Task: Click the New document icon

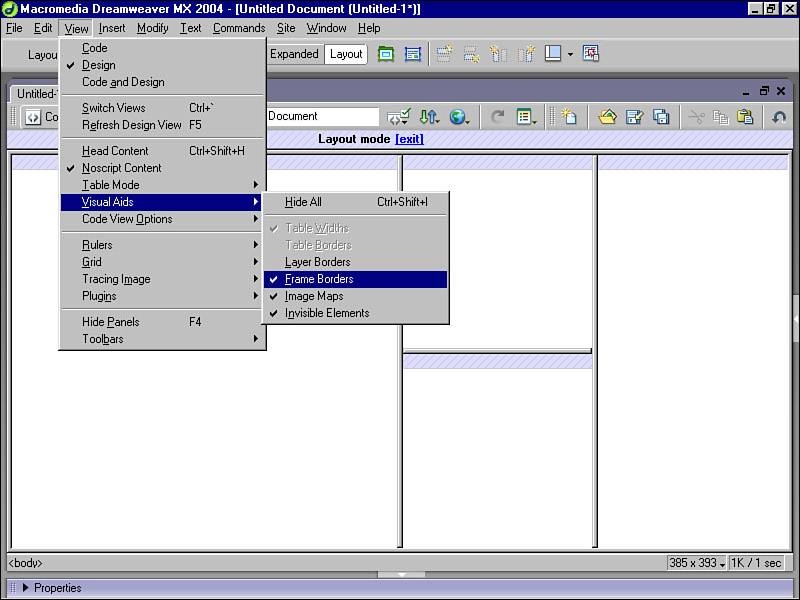Action: tap(568, 117)
